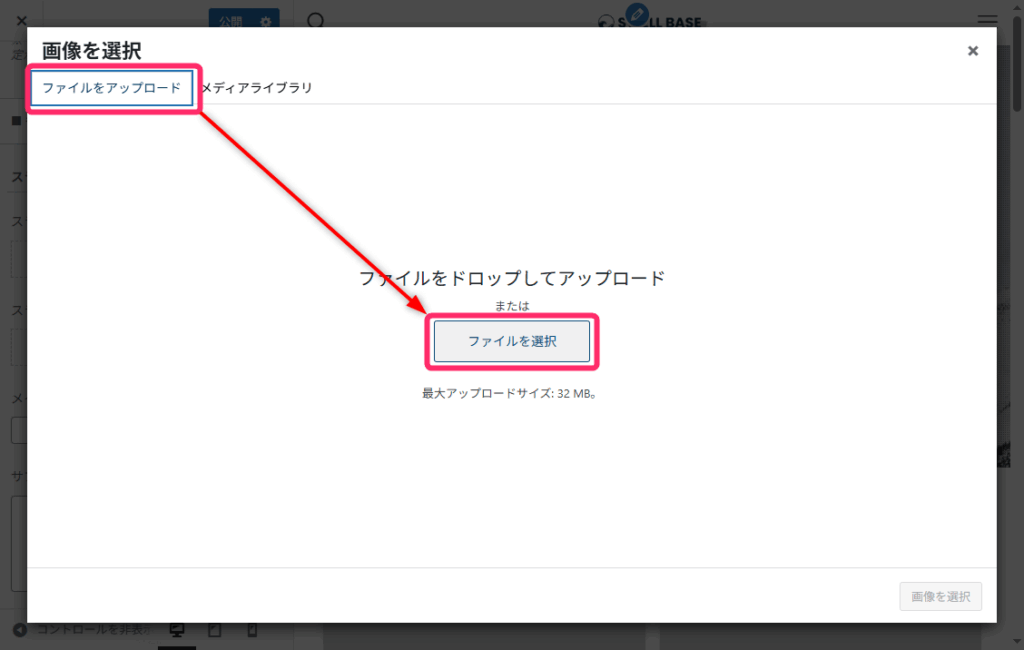The height and width of the screenshot is (650, 1024).
Task: Switch to mobile preview device icon
Action: (252, 630)
